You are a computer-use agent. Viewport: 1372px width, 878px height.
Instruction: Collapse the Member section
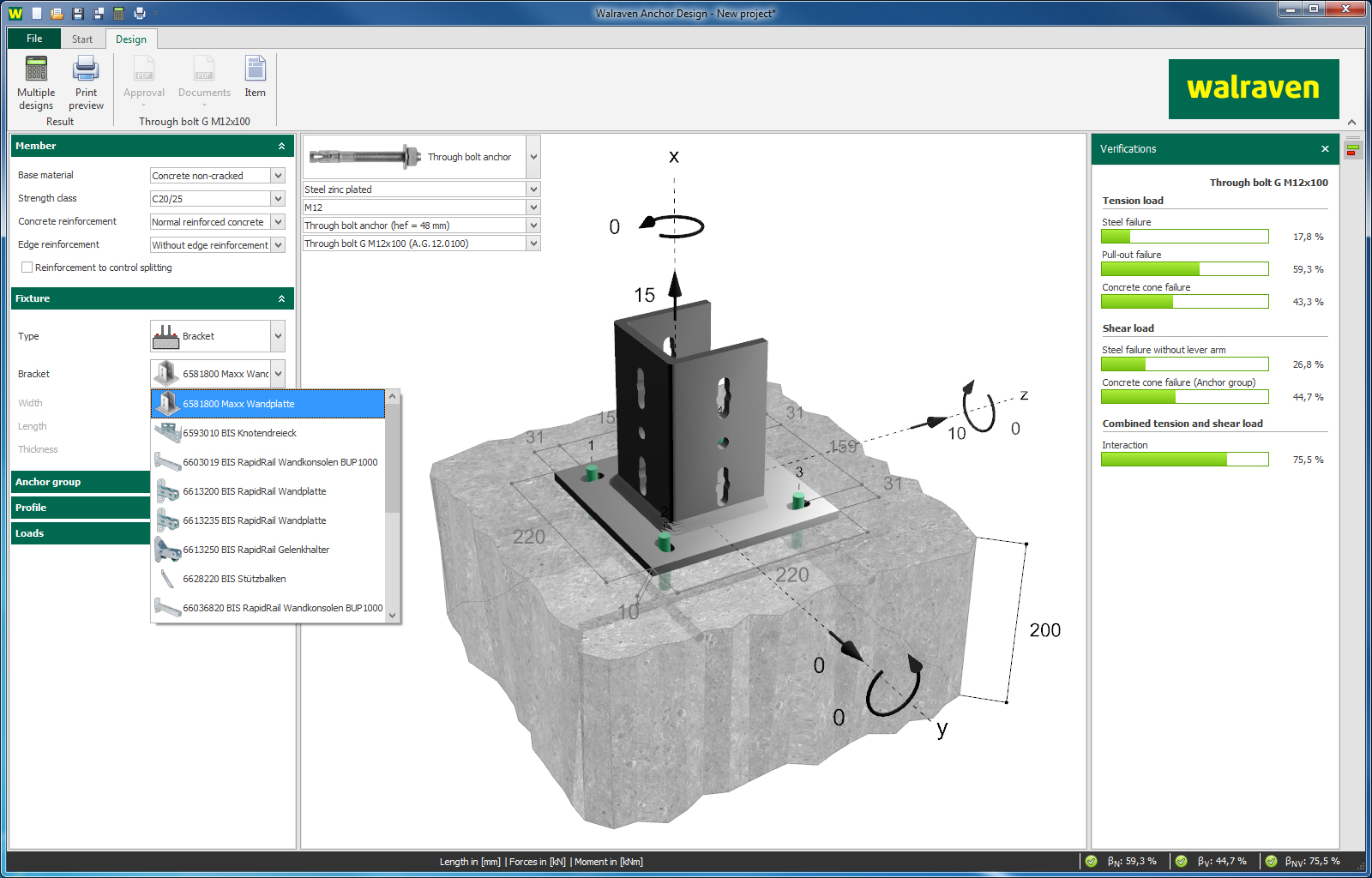point(281,146)
